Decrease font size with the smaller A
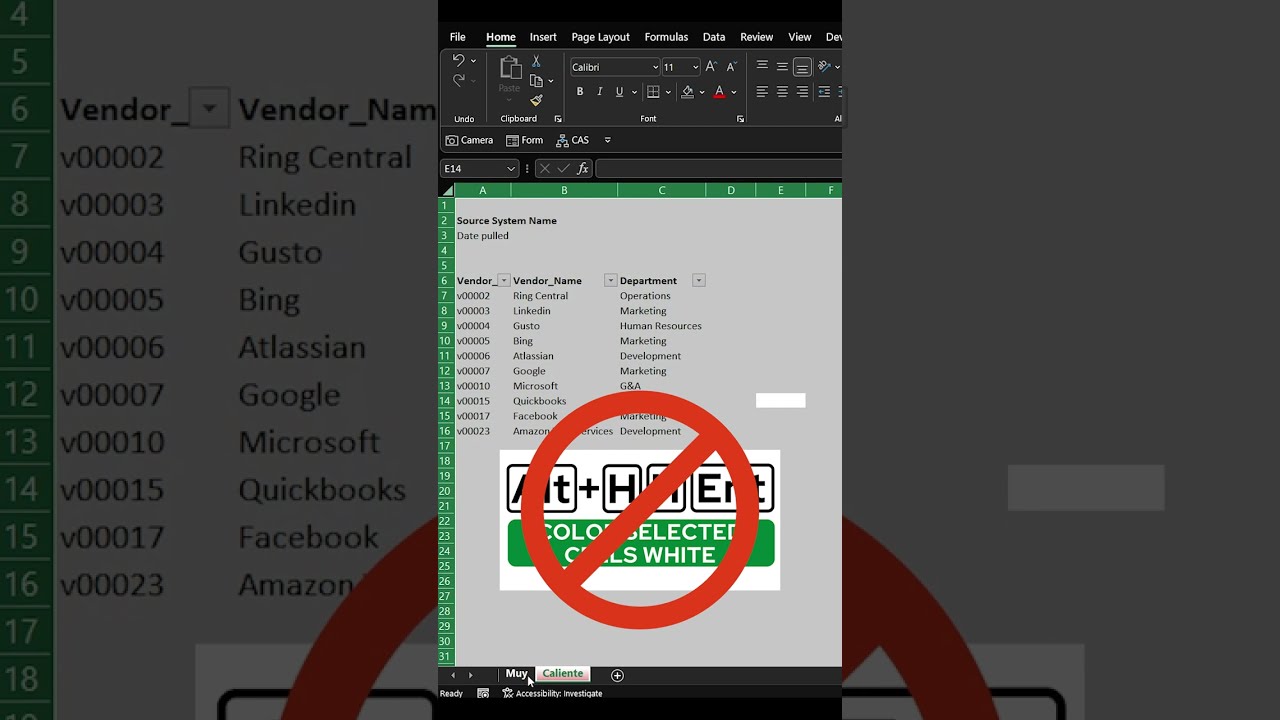The height and width of the screenshot is (720, 1280). [731, 67]
